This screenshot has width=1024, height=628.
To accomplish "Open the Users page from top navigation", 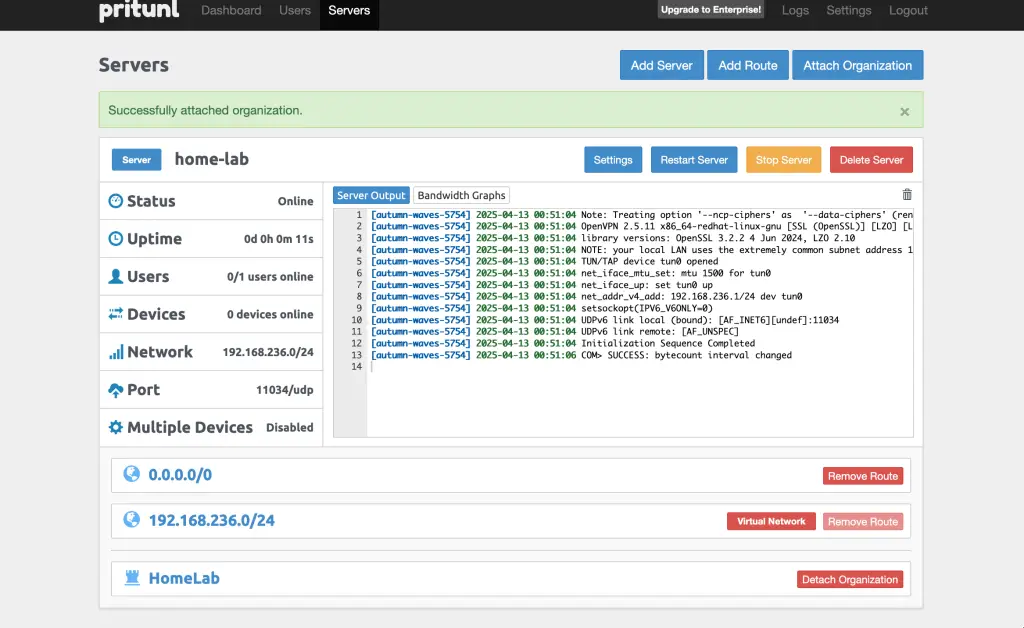I will tap(295, 10).
